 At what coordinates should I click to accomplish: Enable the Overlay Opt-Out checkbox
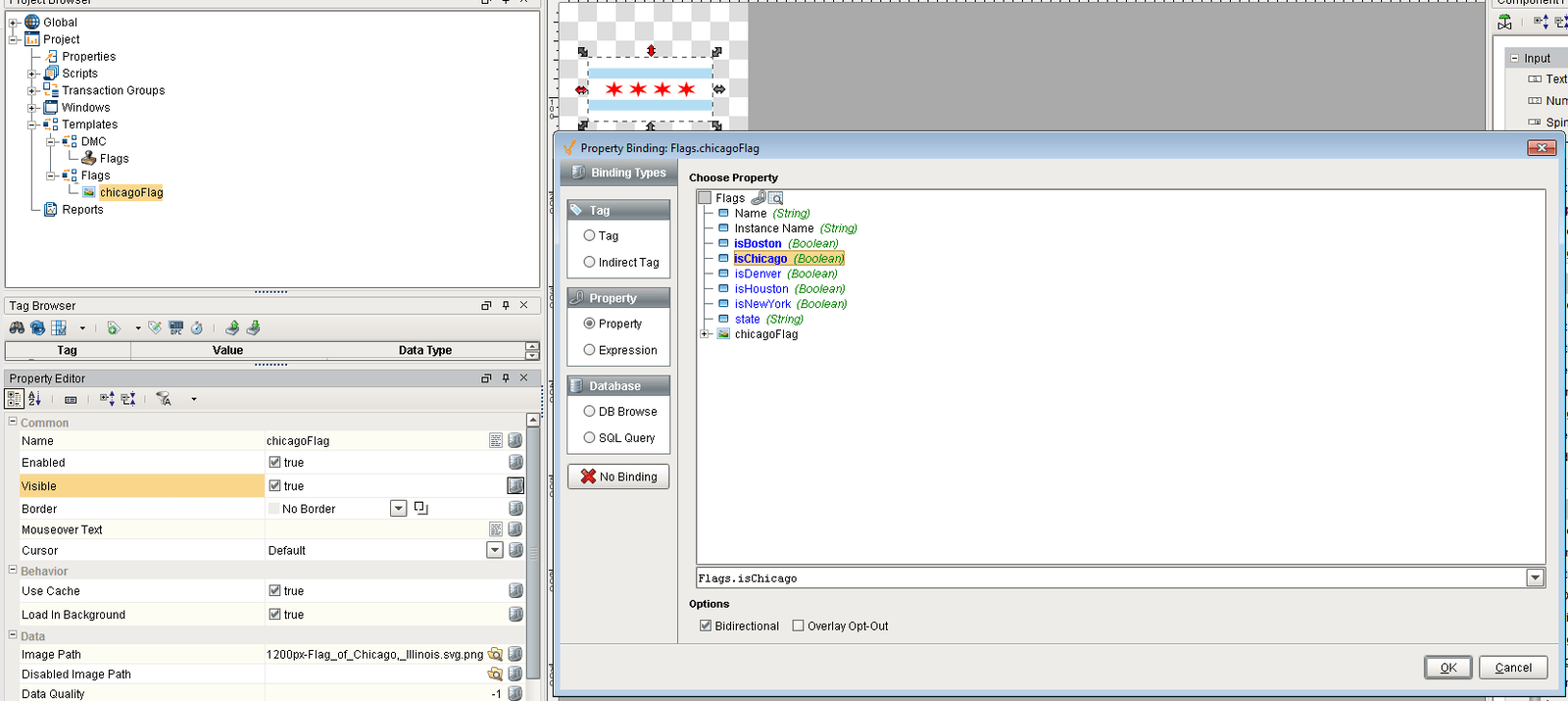tap(798, 626)
